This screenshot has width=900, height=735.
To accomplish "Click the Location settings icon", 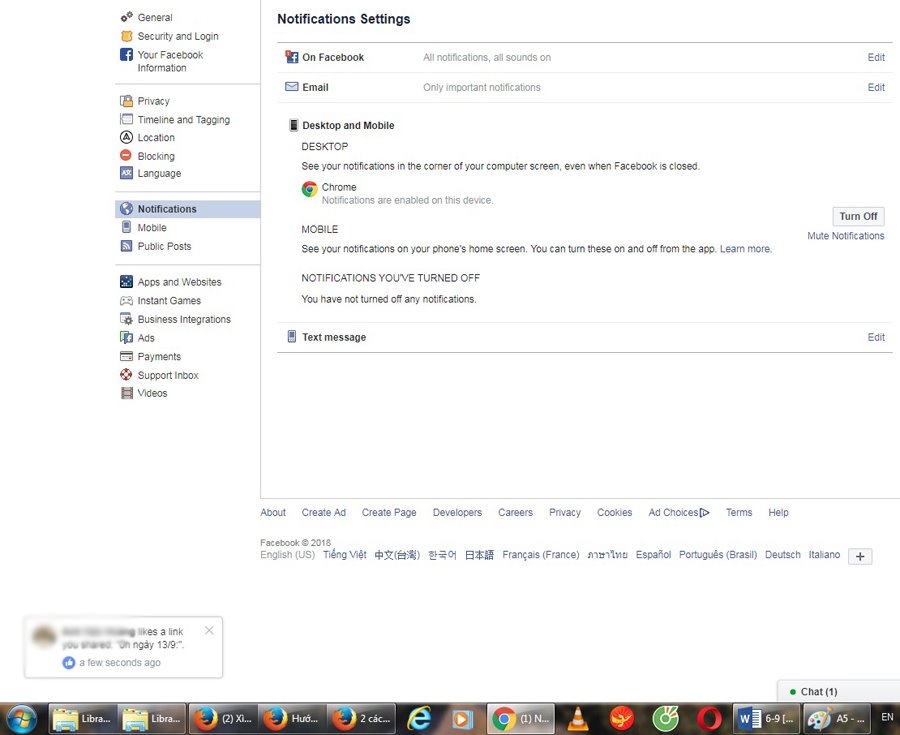I will [x=126, y=137].
